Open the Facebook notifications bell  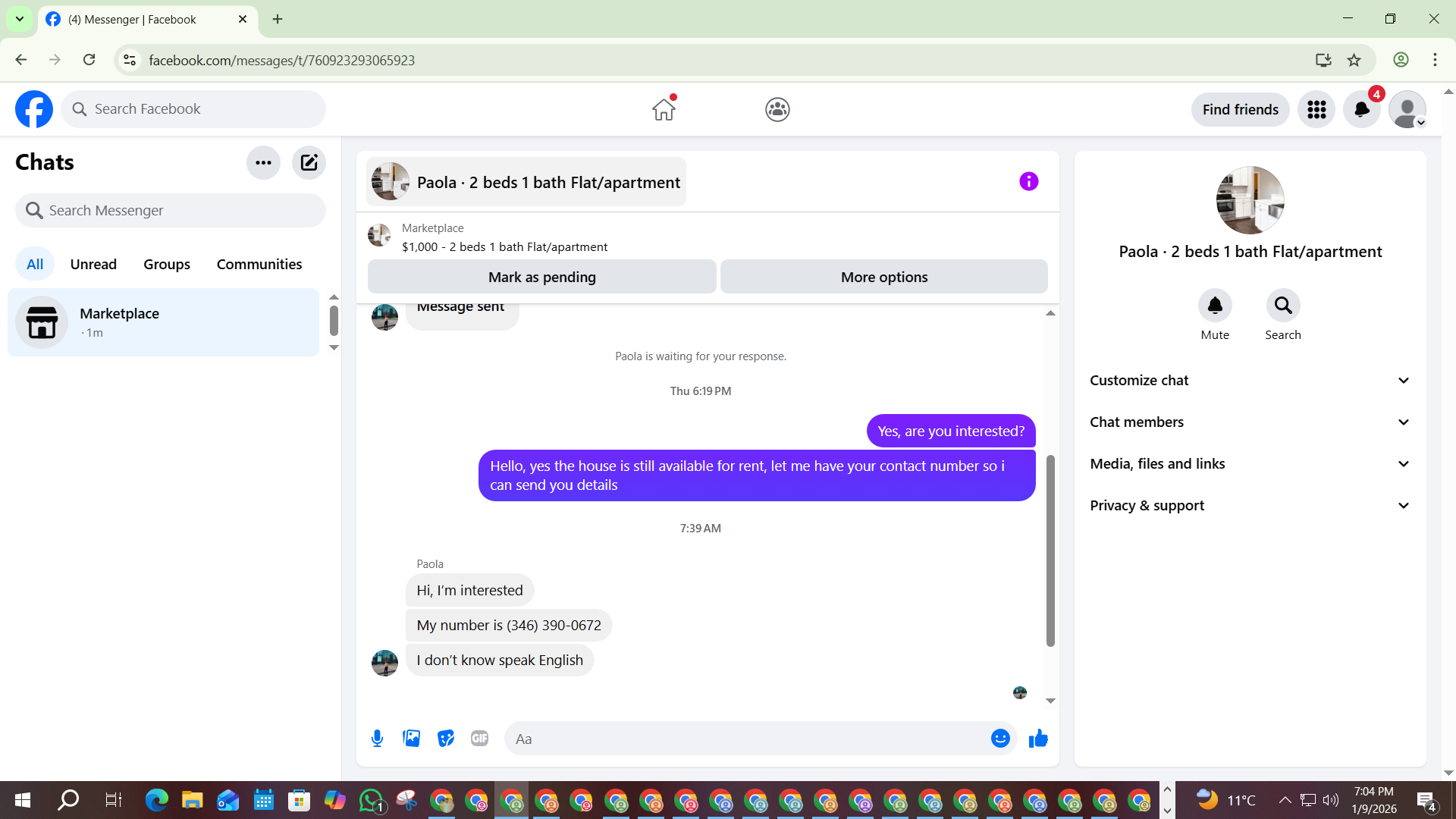click(1361, 110)
